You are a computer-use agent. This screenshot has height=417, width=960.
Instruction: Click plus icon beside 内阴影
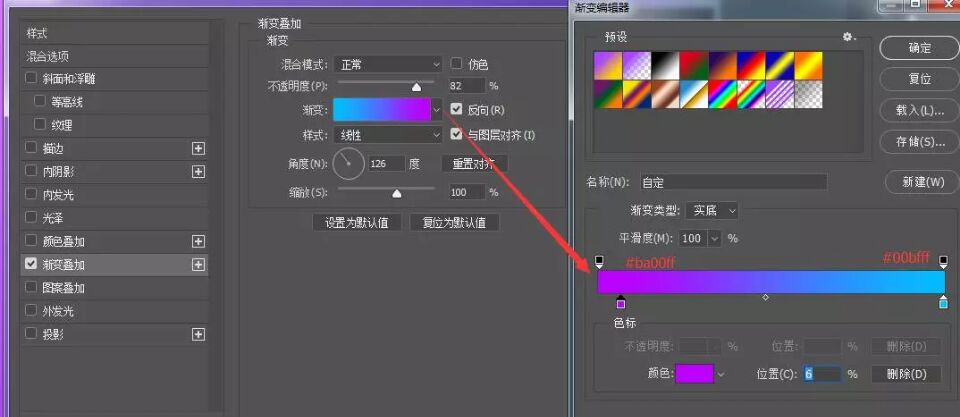click(x=198, y=171)
